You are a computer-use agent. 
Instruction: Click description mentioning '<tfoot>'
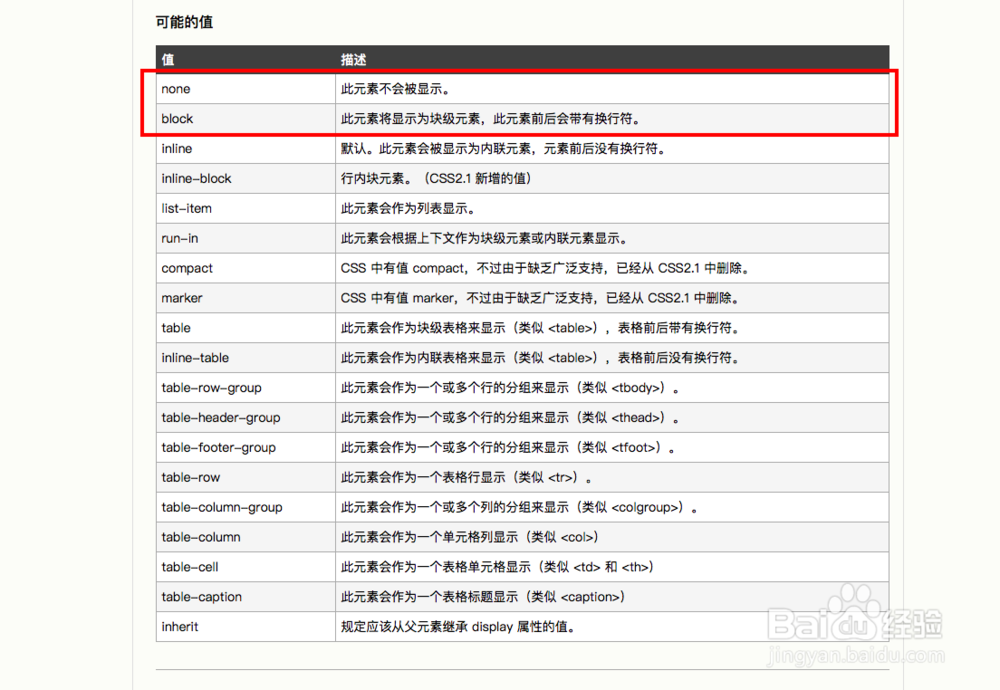tap(508, 448)
